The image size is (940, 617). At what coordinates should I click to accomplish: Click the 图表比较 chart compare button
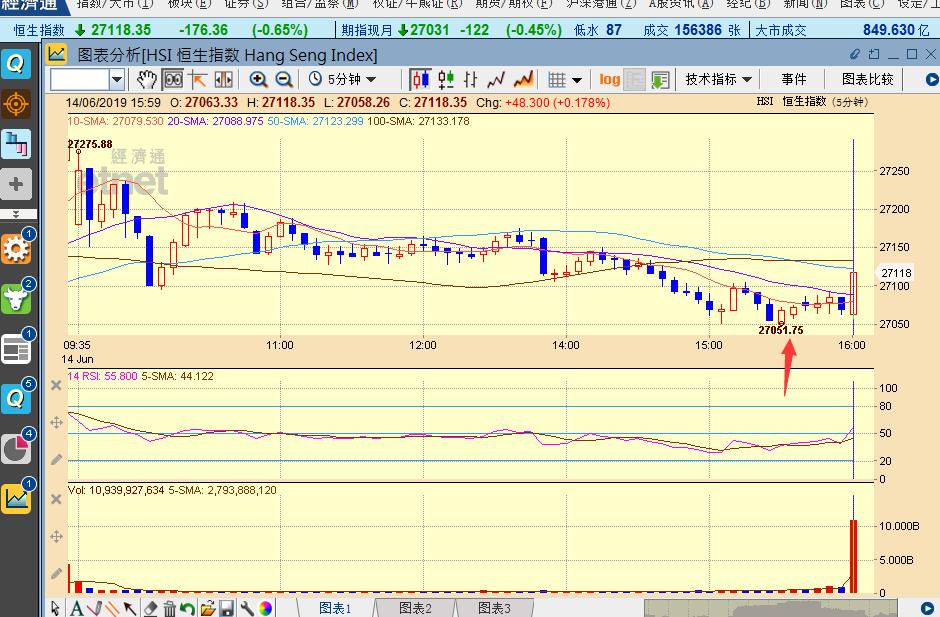pos(867,79)
